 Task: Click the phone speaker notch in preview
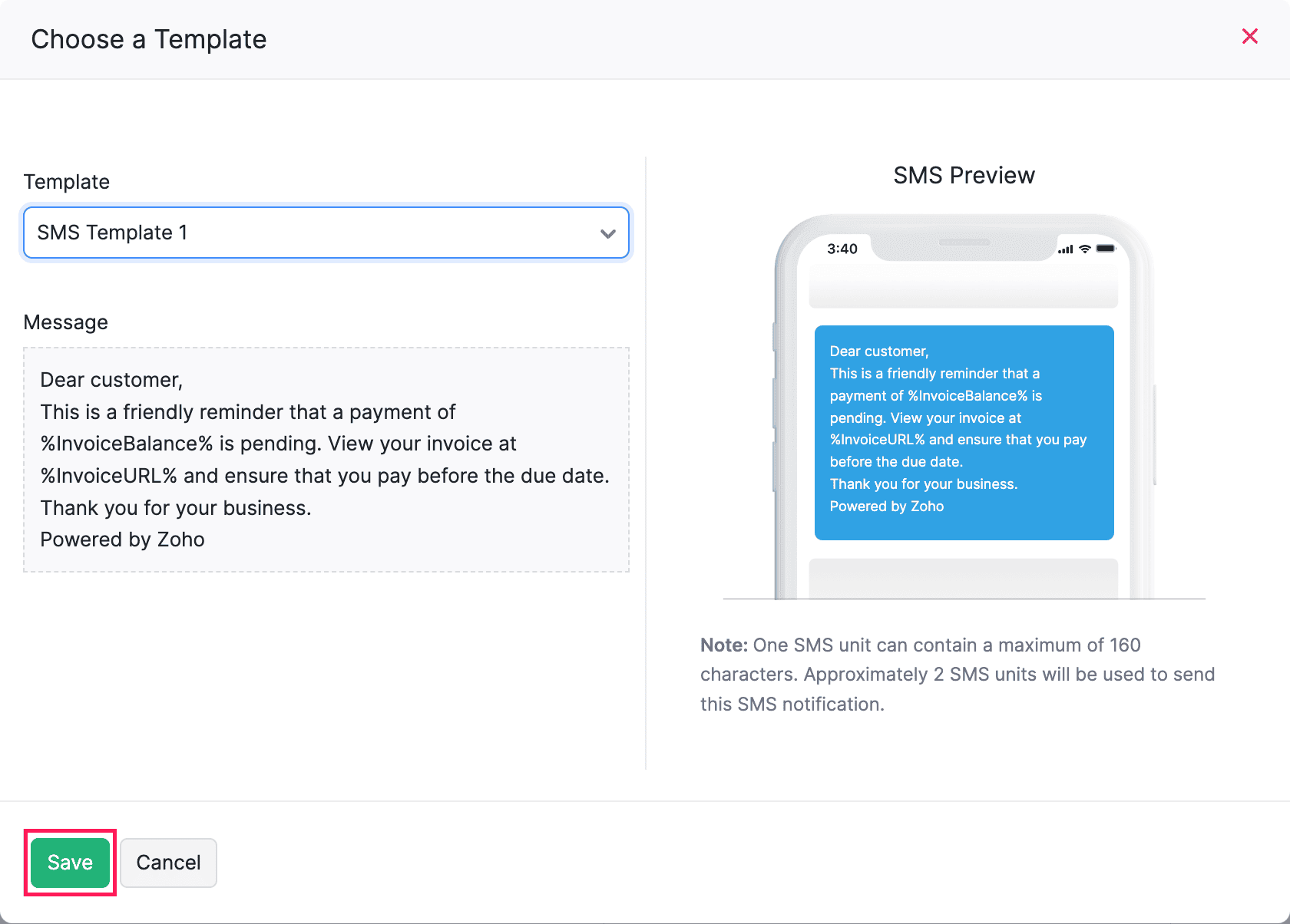tap(964, 243)
